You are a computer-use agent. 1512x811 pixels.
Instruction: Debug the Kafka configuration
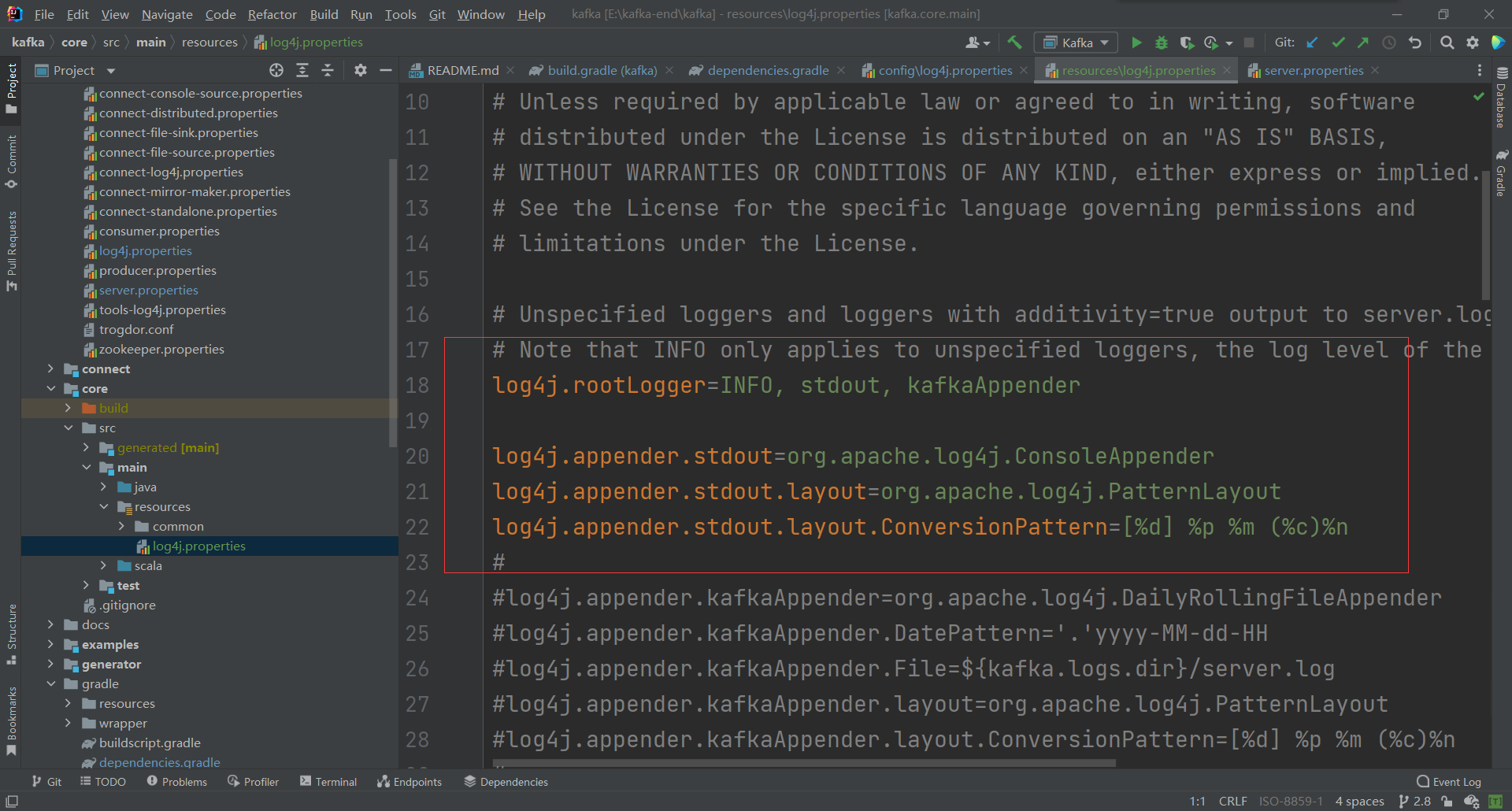point(1161,43)
